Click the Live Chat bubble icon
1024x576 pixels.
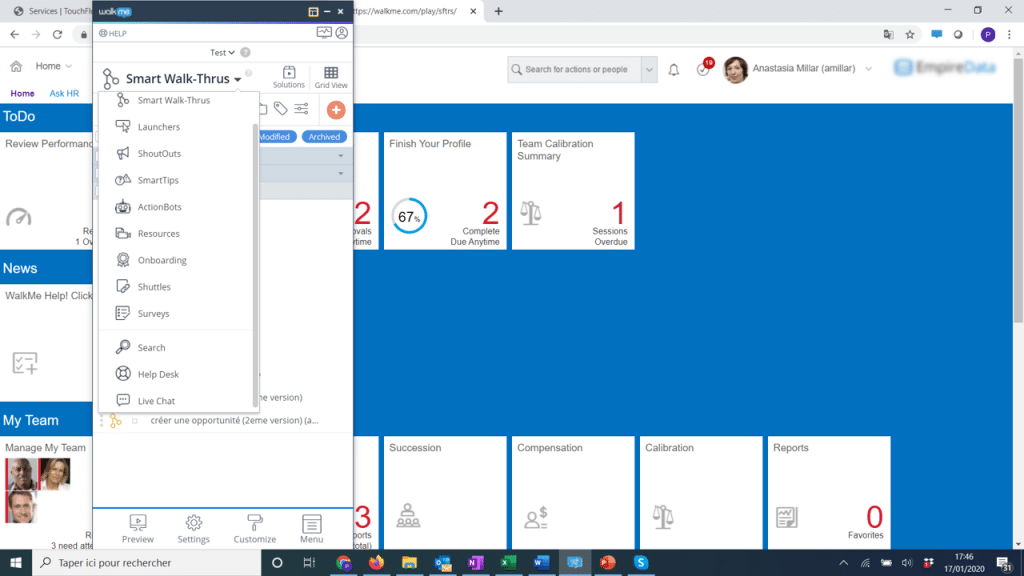pos(123,400)
